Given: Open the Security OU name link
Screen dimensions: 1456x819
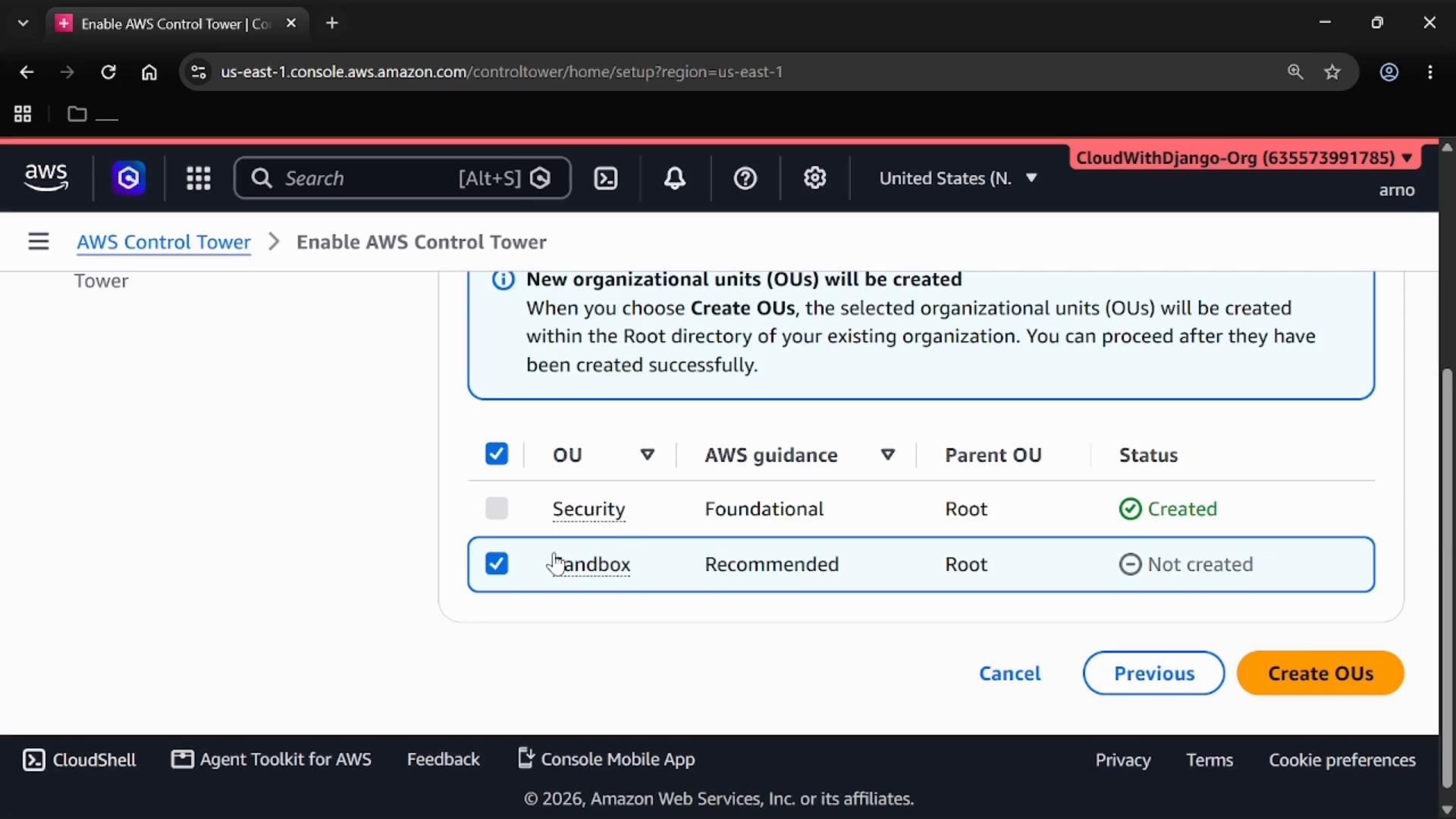Looking at the screenshot, I should 589,509.
